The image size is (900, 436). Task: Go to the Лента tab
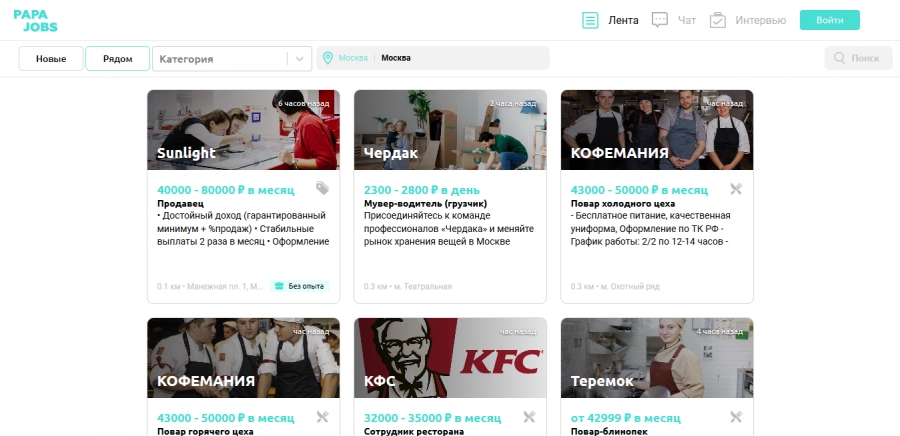point(623,20)
